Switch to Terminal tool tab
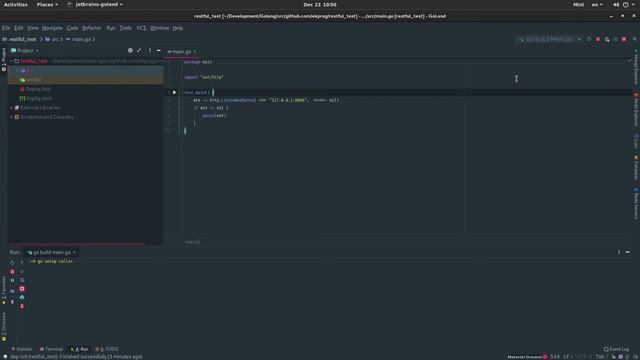The width and height of the screenshot is (640, 360). [x=51, y=349]
